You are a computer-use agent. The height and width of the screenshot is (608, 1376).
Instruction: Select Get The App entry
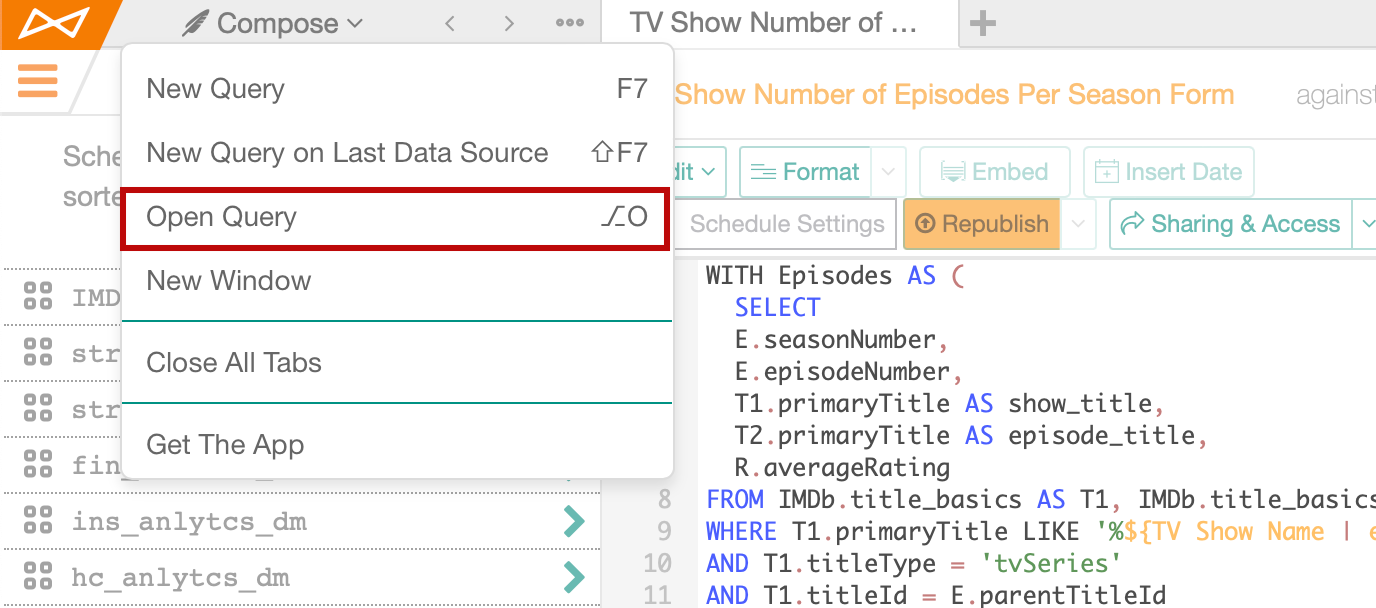point(397,444)
